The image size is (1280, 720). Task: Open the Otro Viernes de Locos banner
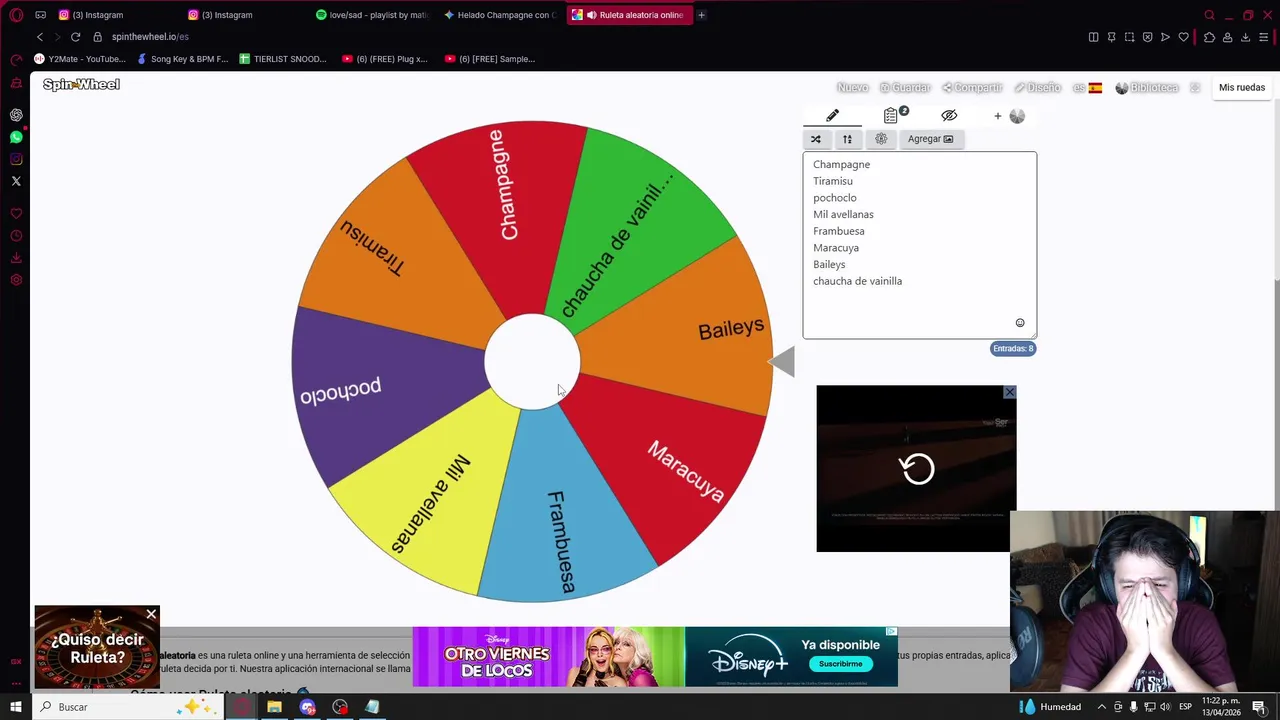point(548,657)
